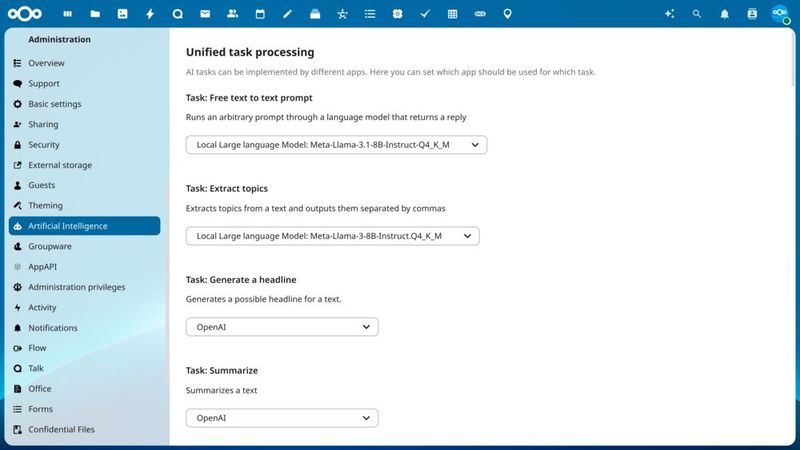This screenshot has width=800, height=450.
Task: Open Forms settings section
Action: 84,409
